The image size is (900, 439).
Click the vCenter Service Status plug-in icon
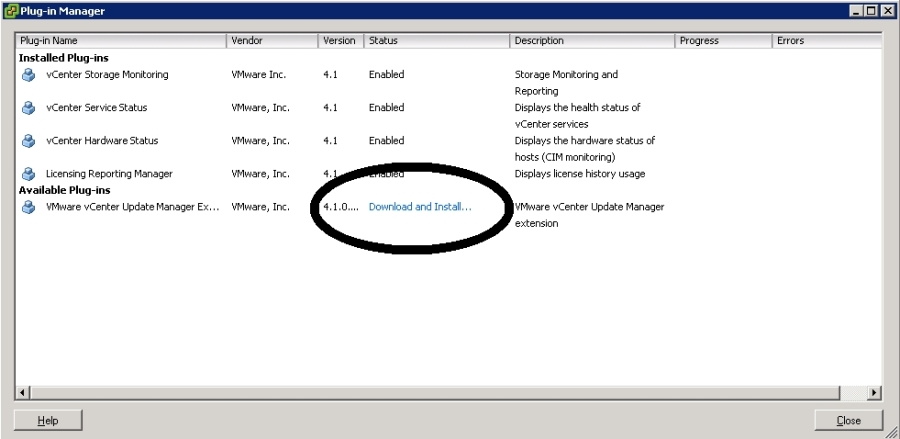coord(28,108)
